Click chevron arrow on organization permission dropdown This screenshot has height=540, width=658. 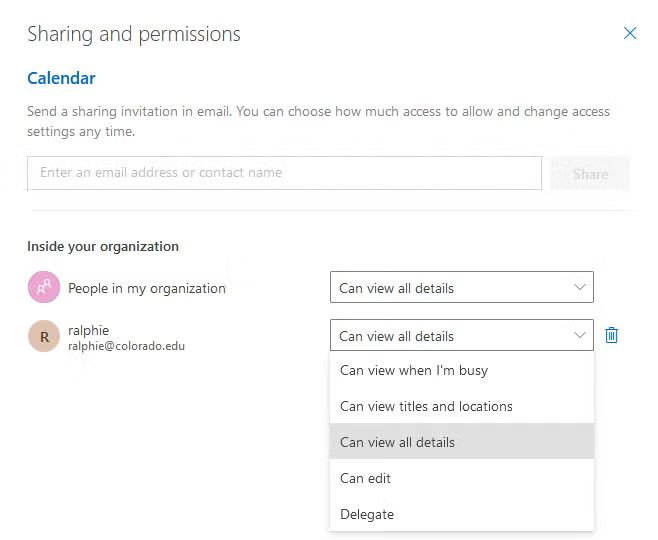point(580,288)
